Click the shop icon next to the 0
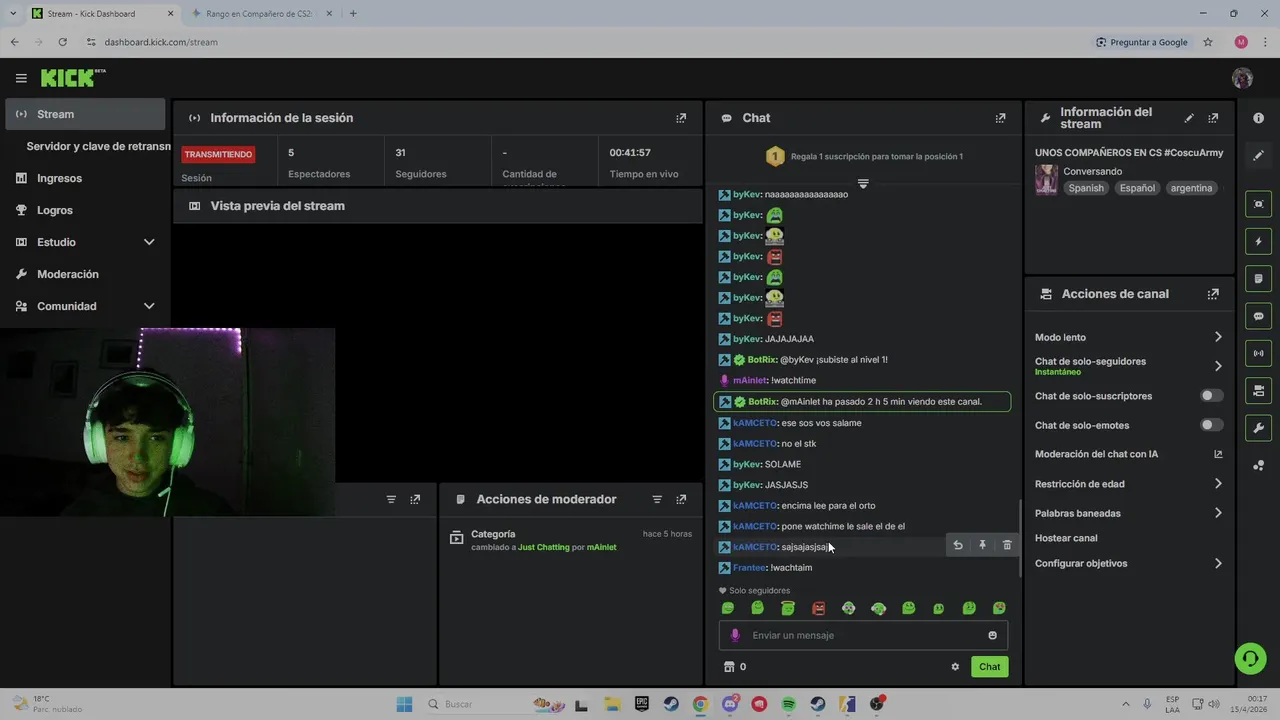This screenshot has height=720, width=1280. pyautogui.click(x=729, y=667)
